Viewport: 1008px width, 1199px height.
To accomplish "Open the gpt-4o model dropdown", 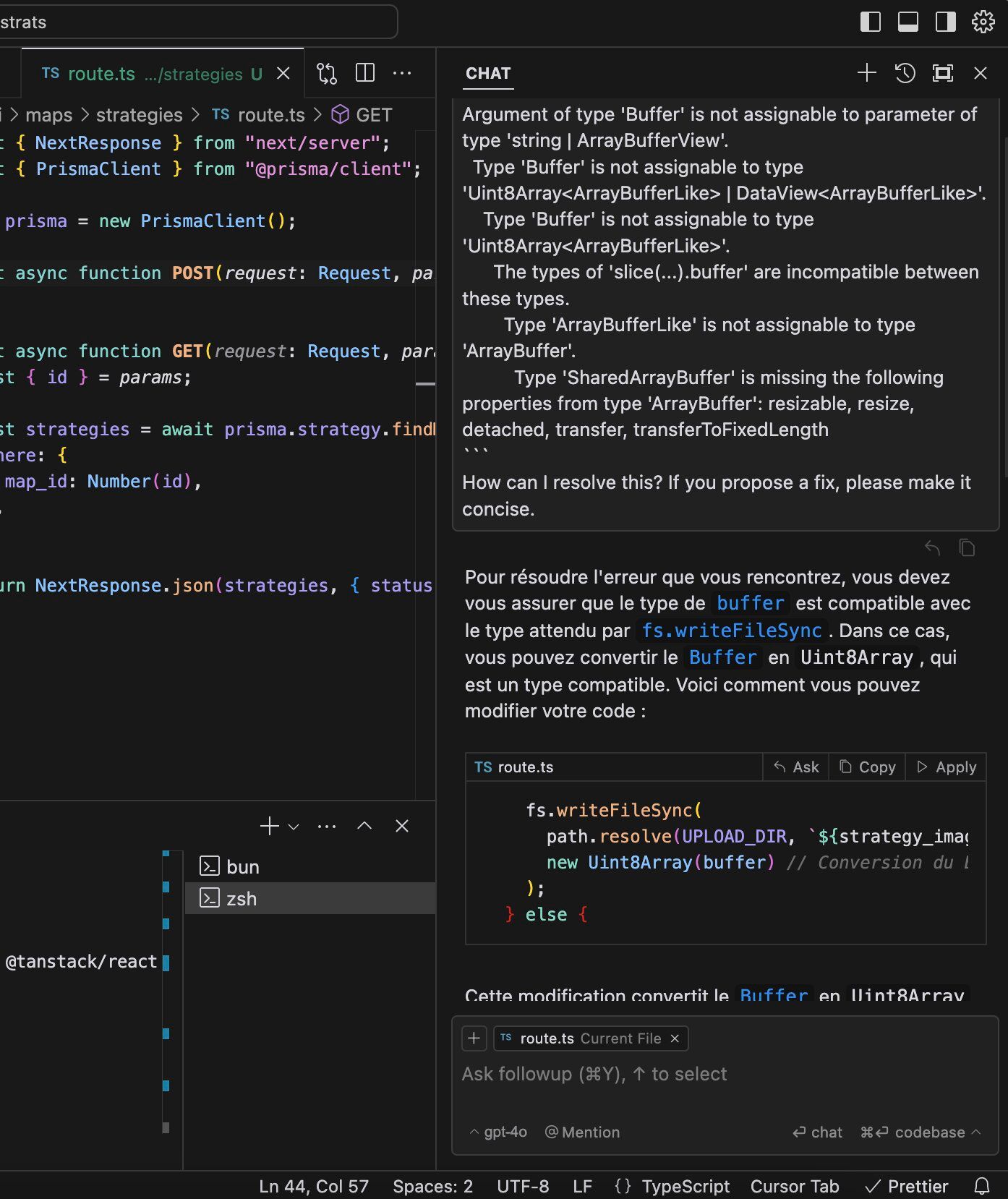I will point(498,1132).
